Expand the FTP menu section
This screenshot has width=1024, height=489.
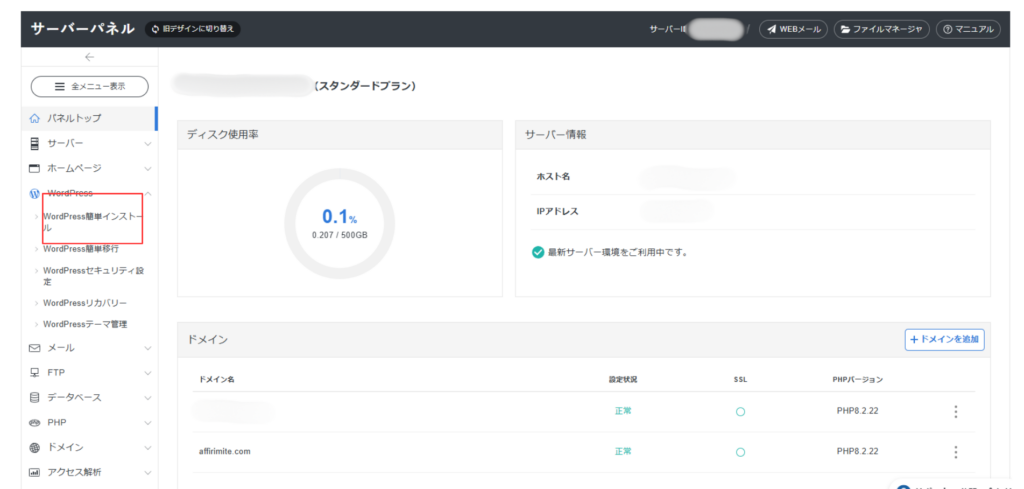(x=148, y=373)
